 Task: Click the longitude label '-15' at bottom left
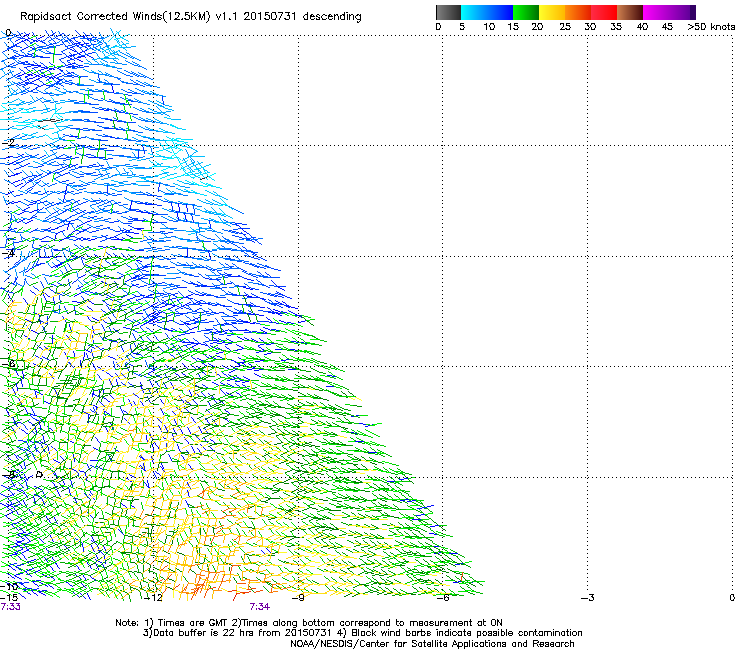point(9,598)
